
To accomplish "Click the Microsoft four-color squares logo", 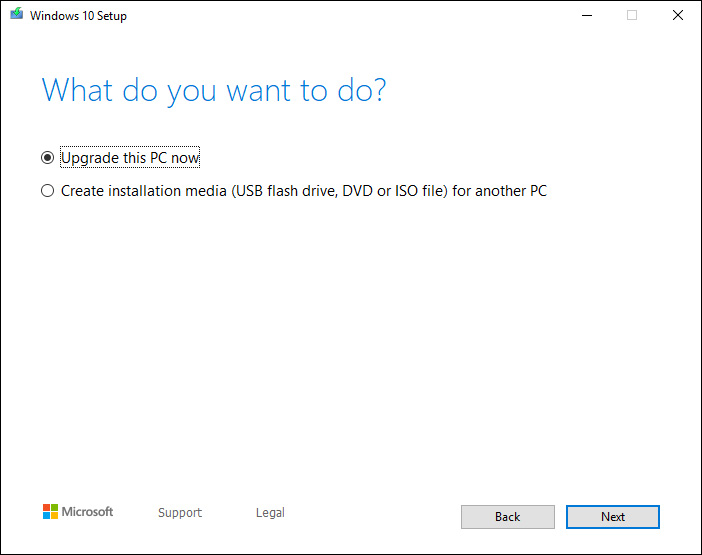I will pos(50,512).
